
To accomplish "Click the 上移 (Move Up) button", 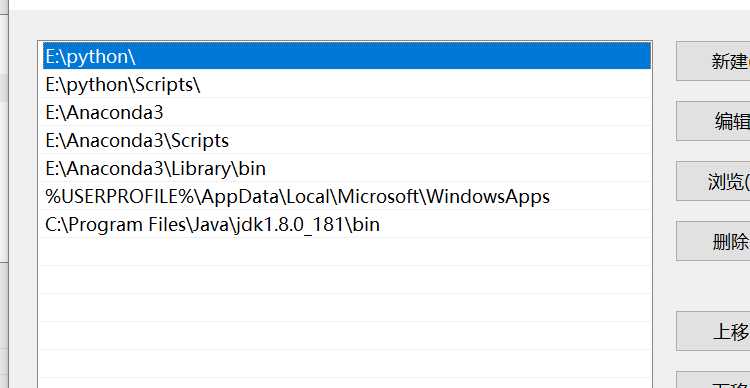I will [713, 331].
